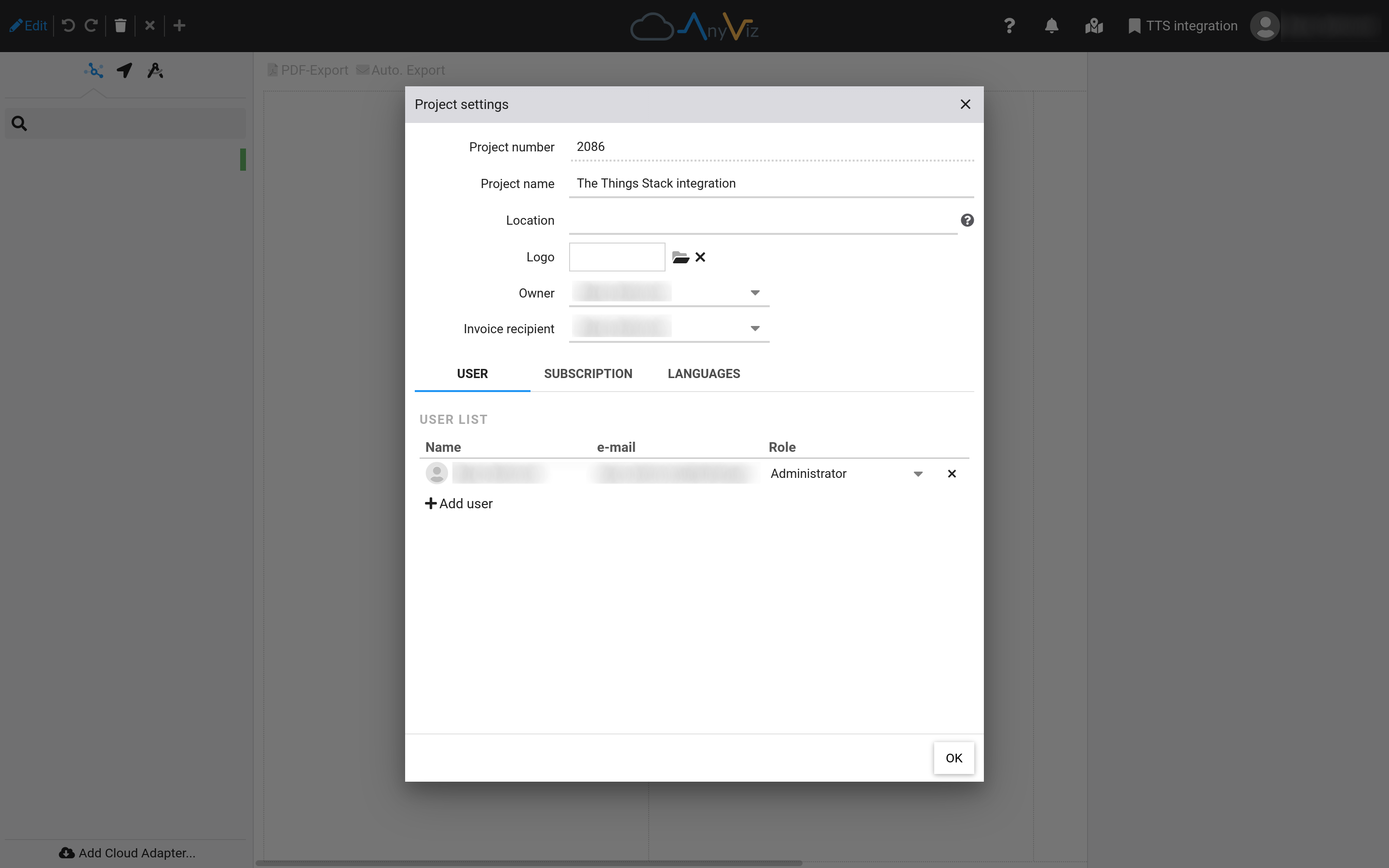This screenshot has height=868, width=1389.
Task: Switch to the LANGUAGES tab
Action: [704, 373]
